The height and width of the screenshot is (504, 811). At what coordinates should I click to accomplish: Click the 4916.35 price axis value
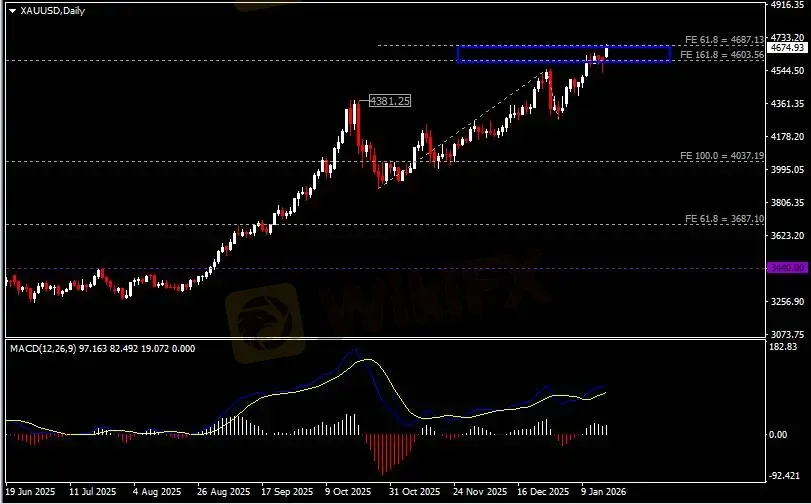pyautogui.click(x=787, y=5)
